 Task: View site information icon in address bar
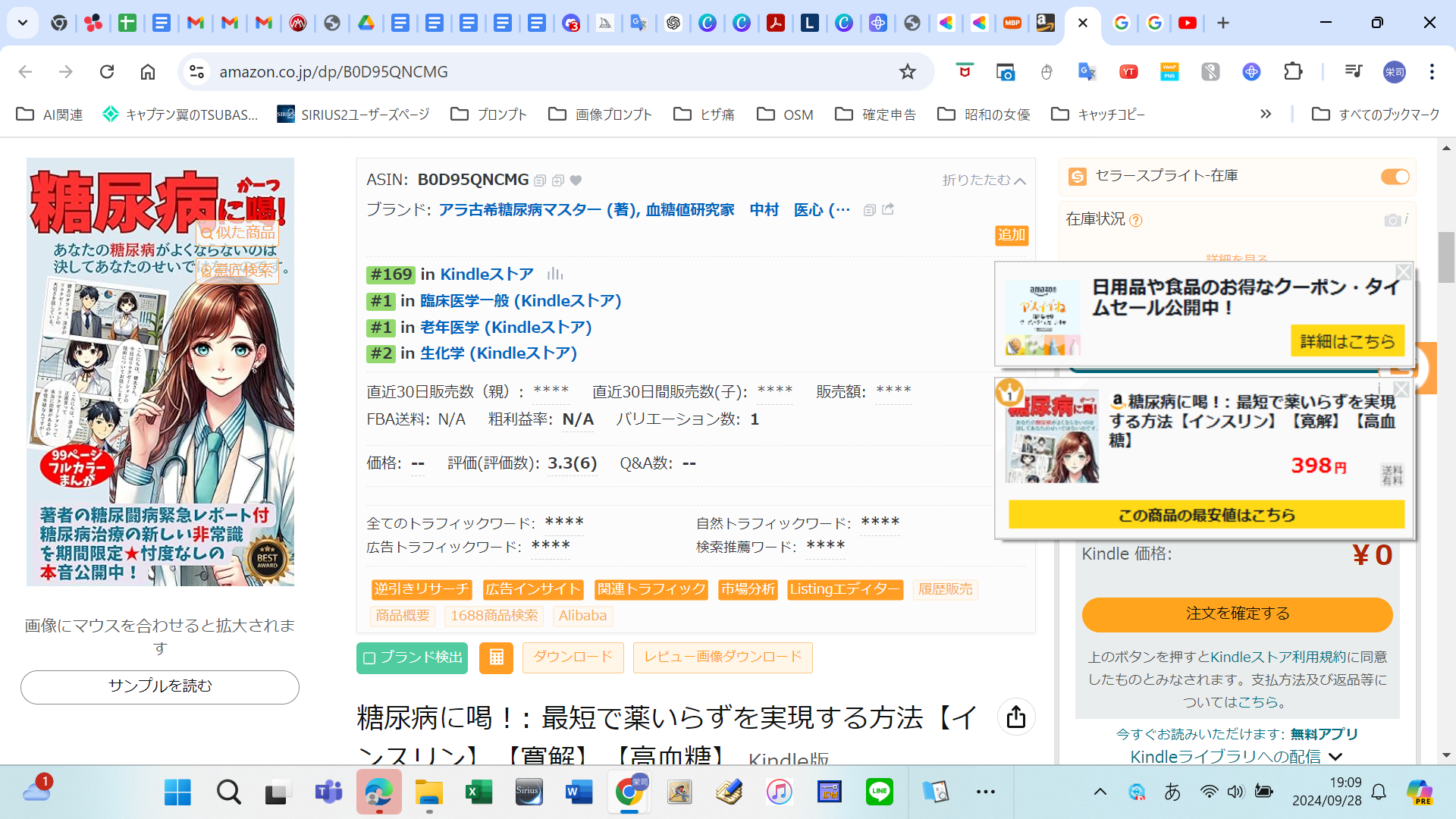pos(197,71)
